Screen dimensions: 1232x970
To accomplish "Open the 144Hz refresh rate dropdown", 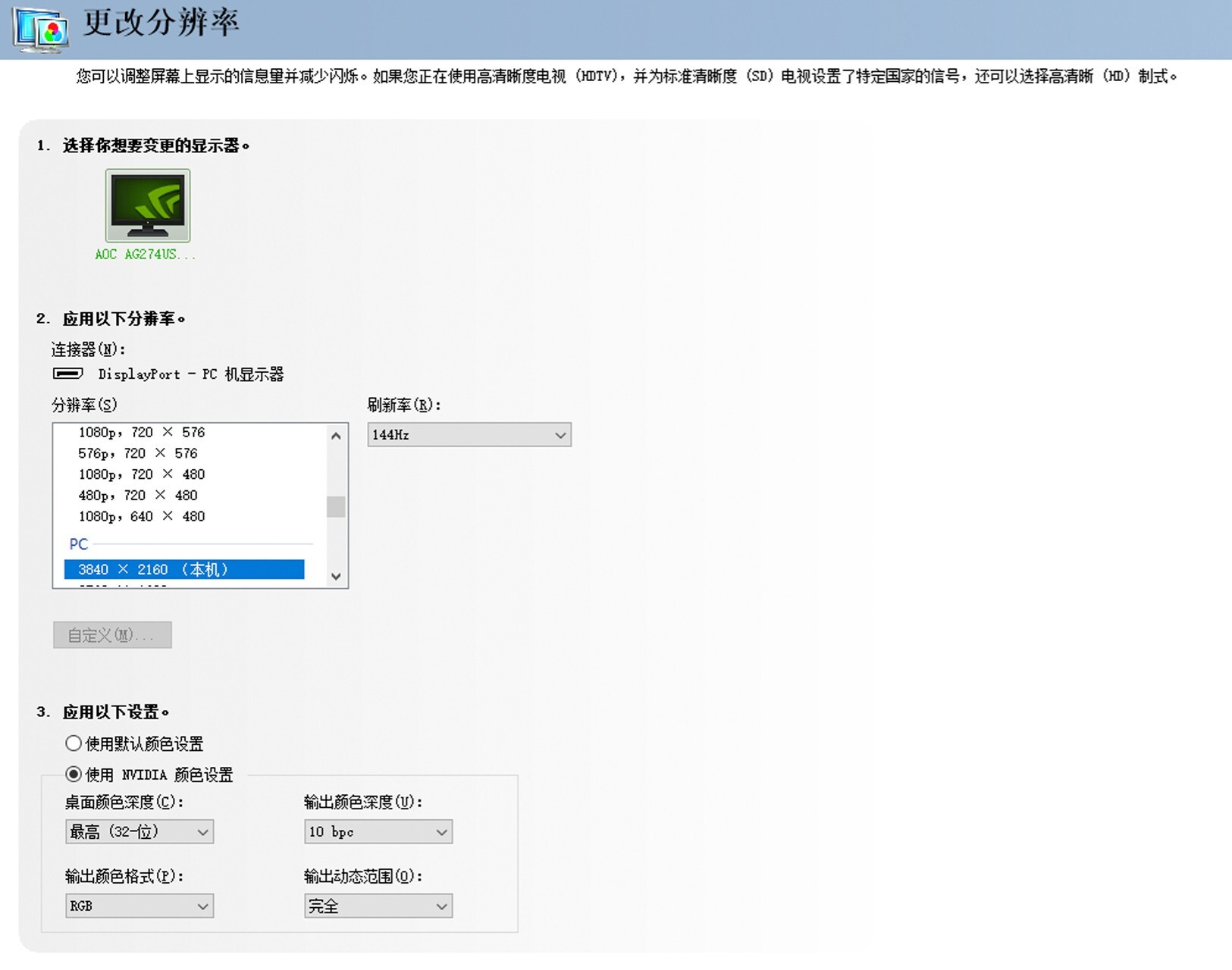I will coord(469,435).
